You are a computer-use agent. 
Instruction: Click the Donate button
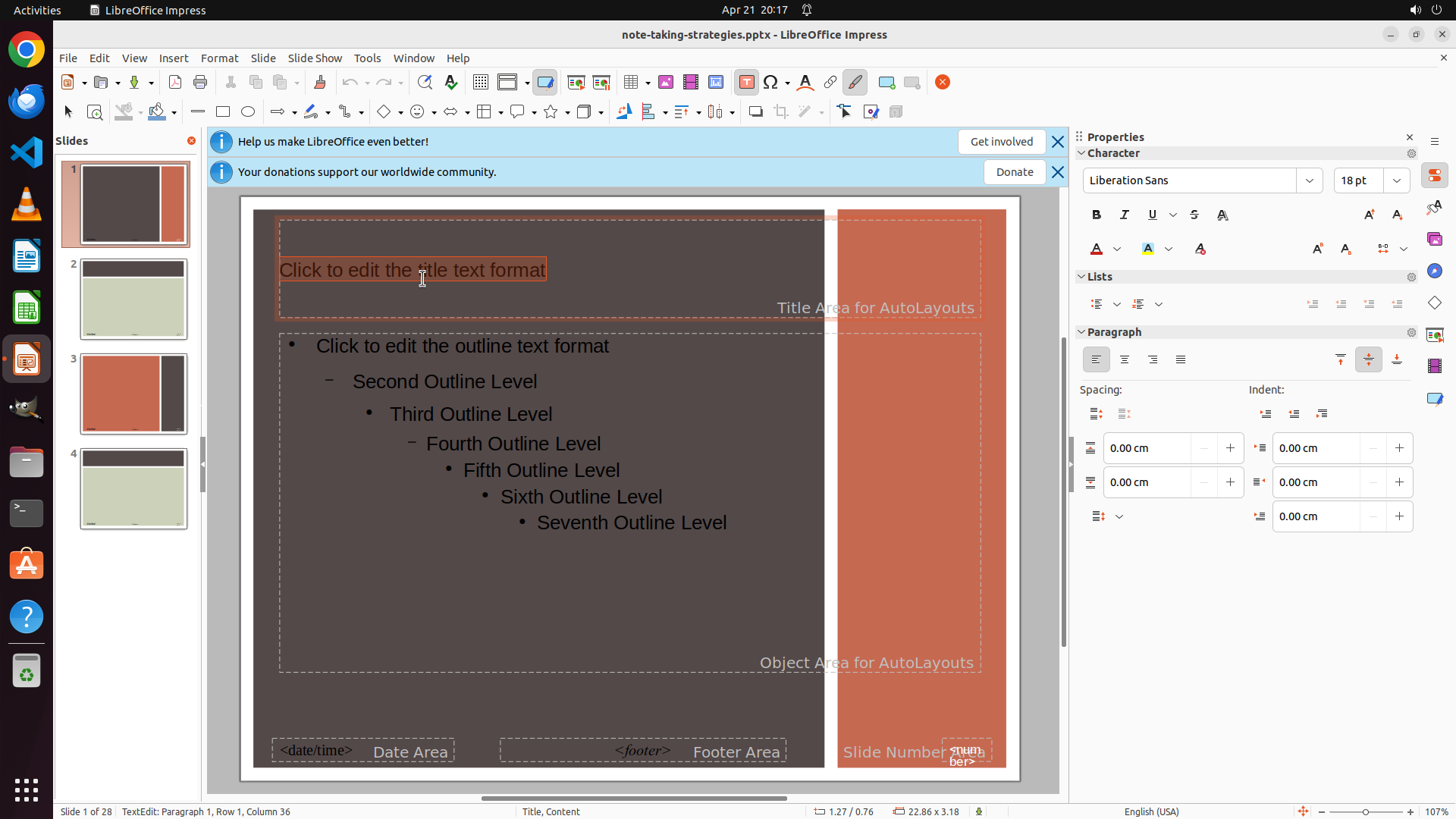(1015, 172)
